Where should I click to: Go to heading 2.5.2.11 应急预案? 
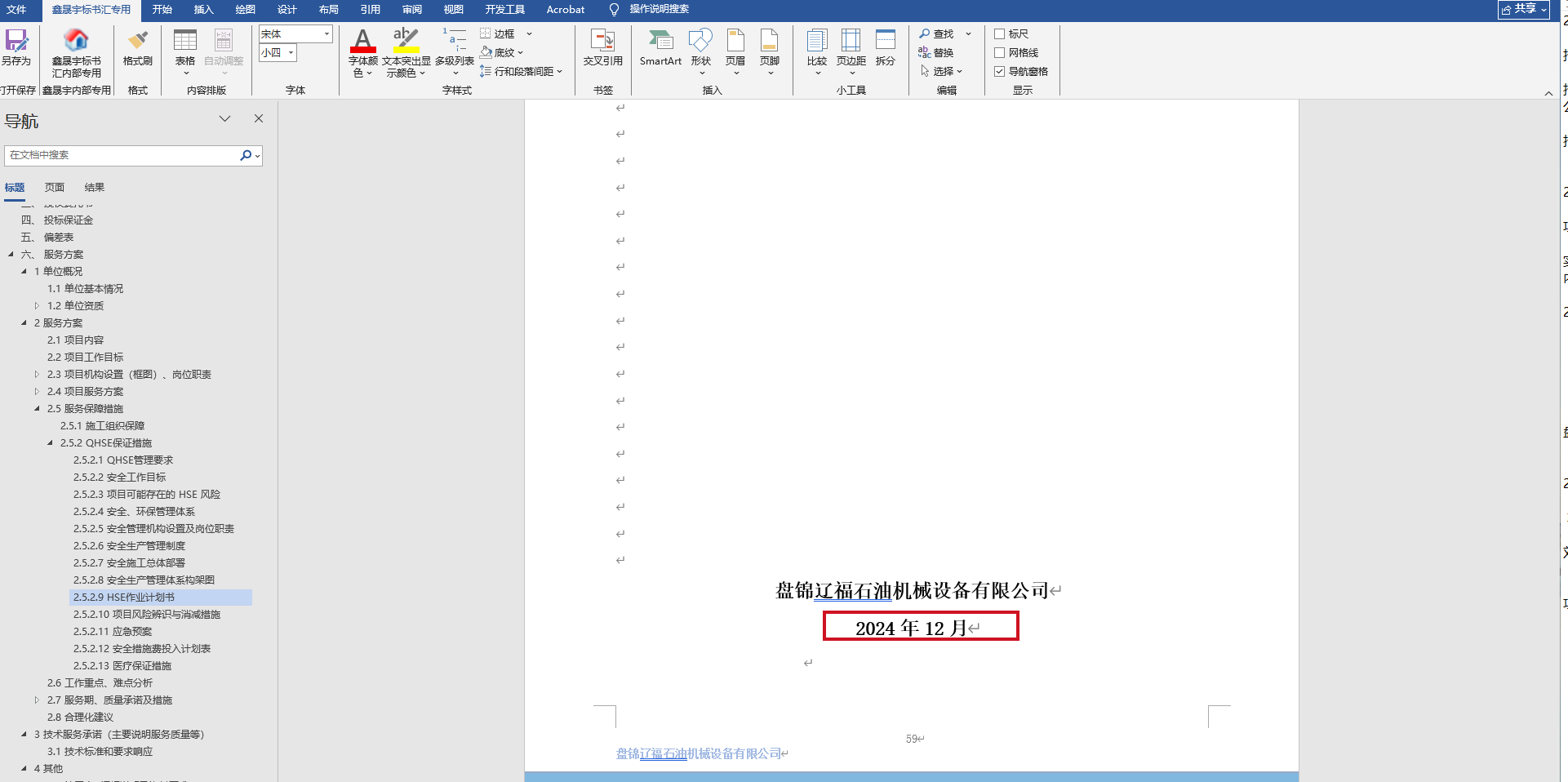[x=113, y=632]
